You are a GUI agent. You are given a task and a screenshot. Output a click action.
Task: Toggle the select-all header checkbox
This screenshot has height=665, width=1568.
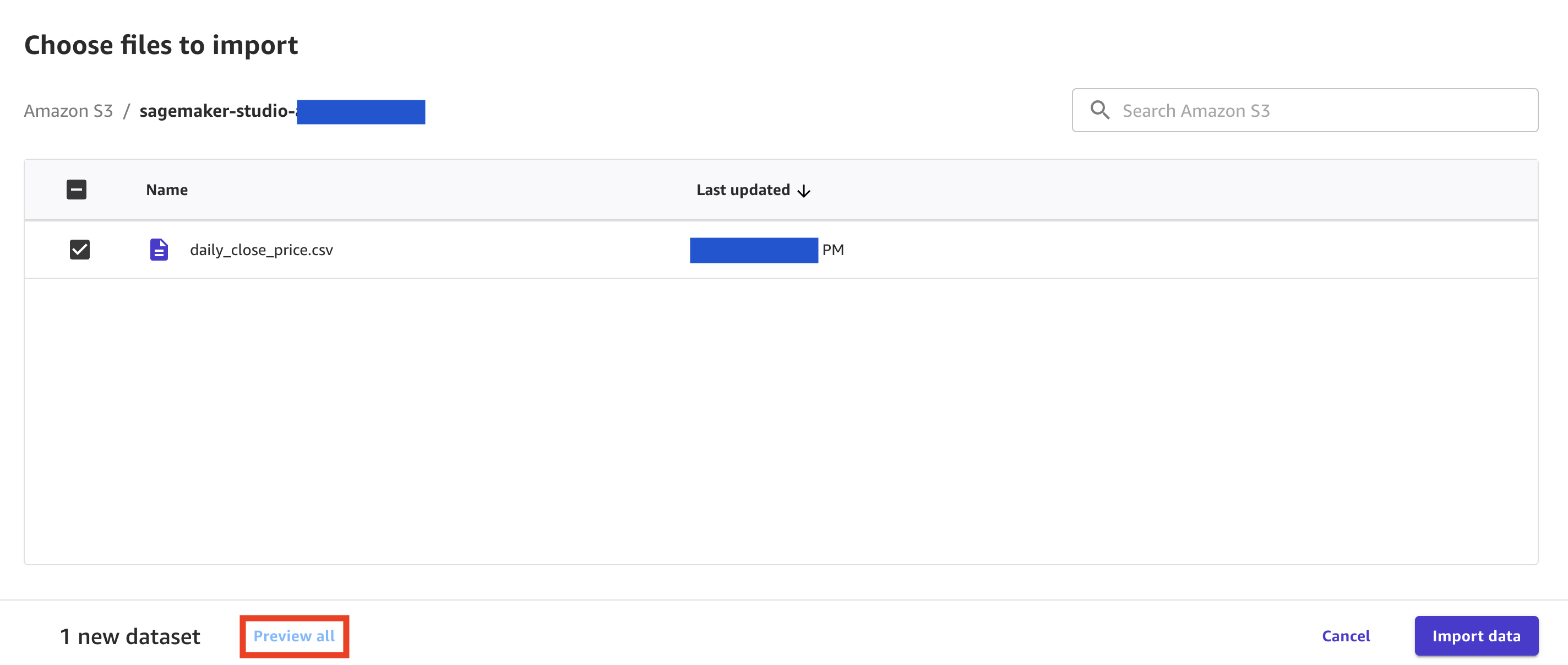click(x=77, y=190)
